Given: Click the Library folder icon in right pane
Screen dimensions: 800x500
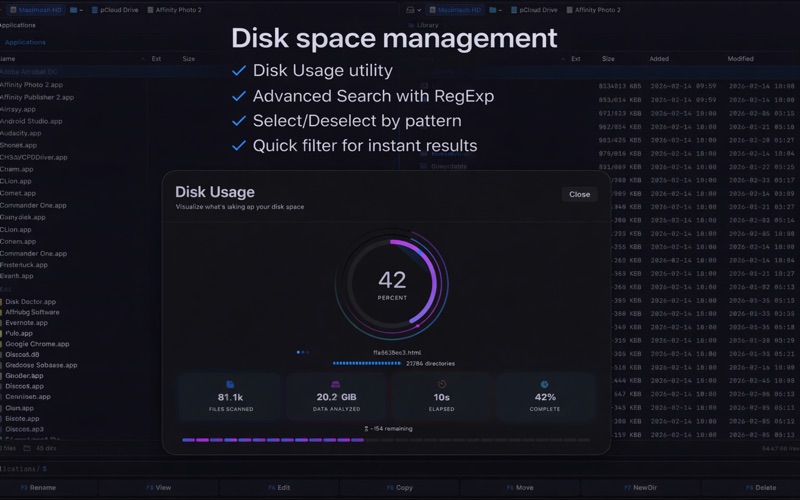Looking at the screenshot, I should coord(411,25).
